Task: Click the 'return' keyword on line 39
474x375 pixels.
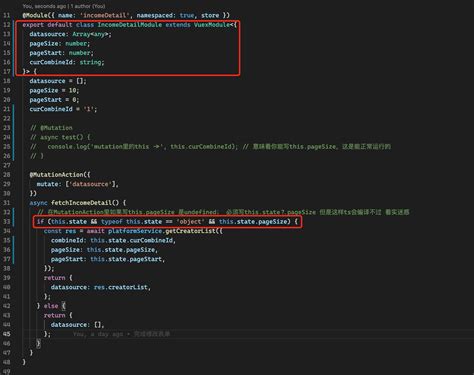Action: coord(54,278)
